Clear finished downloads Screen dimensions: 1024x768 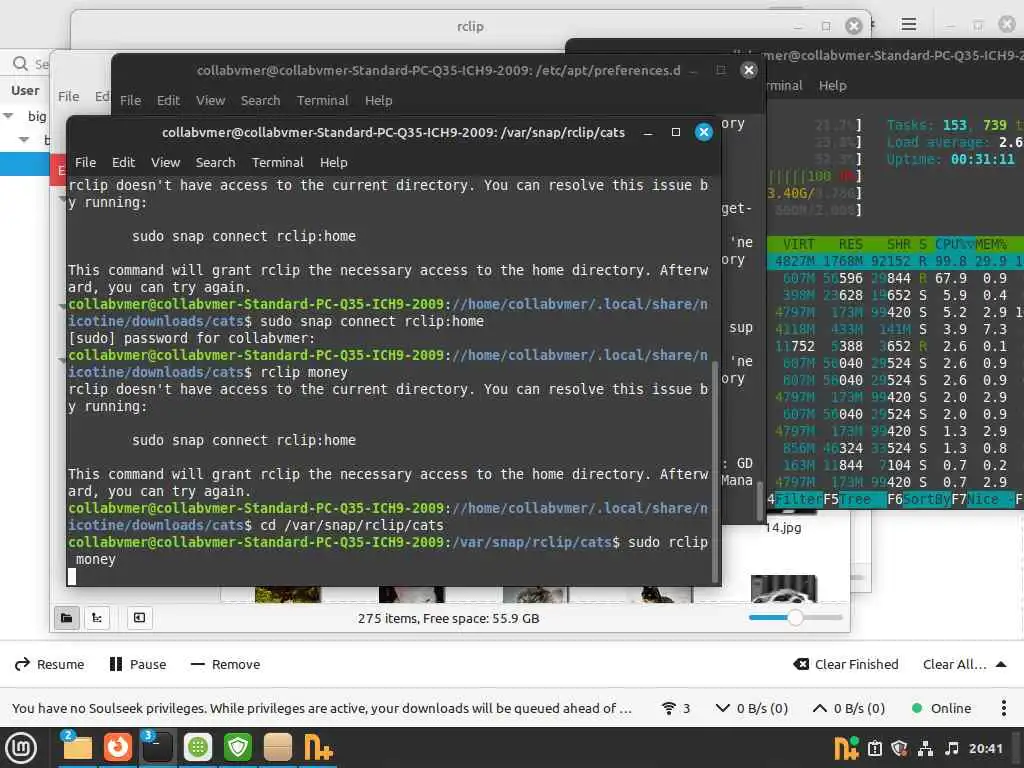(846, 664)
